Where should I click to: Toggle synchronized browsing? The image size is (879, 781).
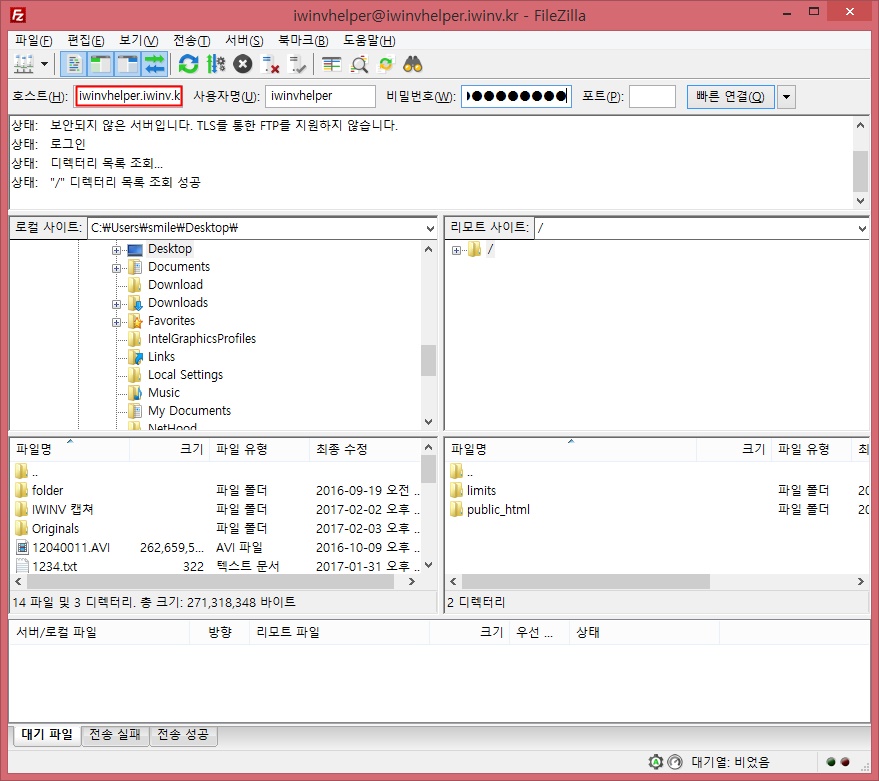(x=386, y=64)
